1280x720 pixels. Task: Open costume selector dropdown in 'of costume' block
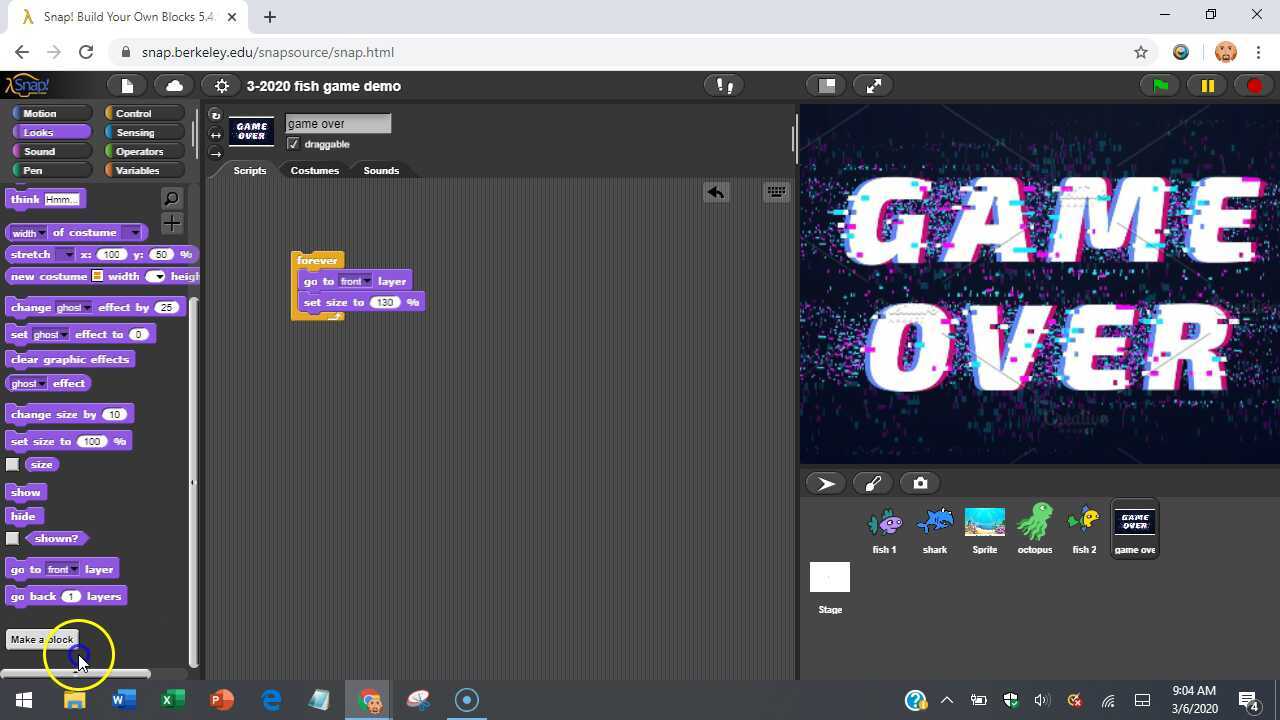point(133,233)
